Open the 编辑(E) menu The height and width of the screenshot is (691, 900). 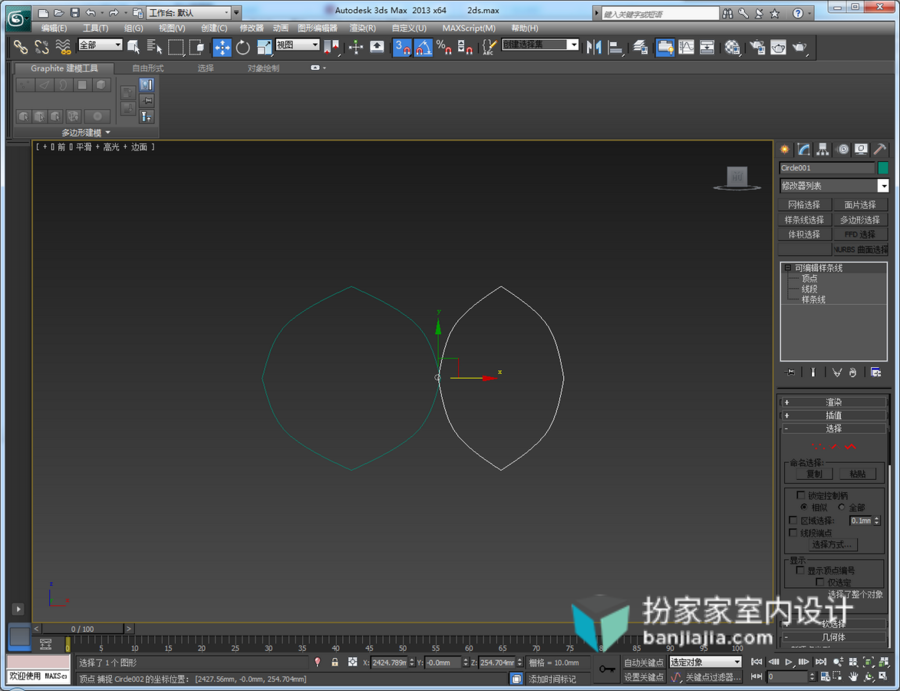54,28
